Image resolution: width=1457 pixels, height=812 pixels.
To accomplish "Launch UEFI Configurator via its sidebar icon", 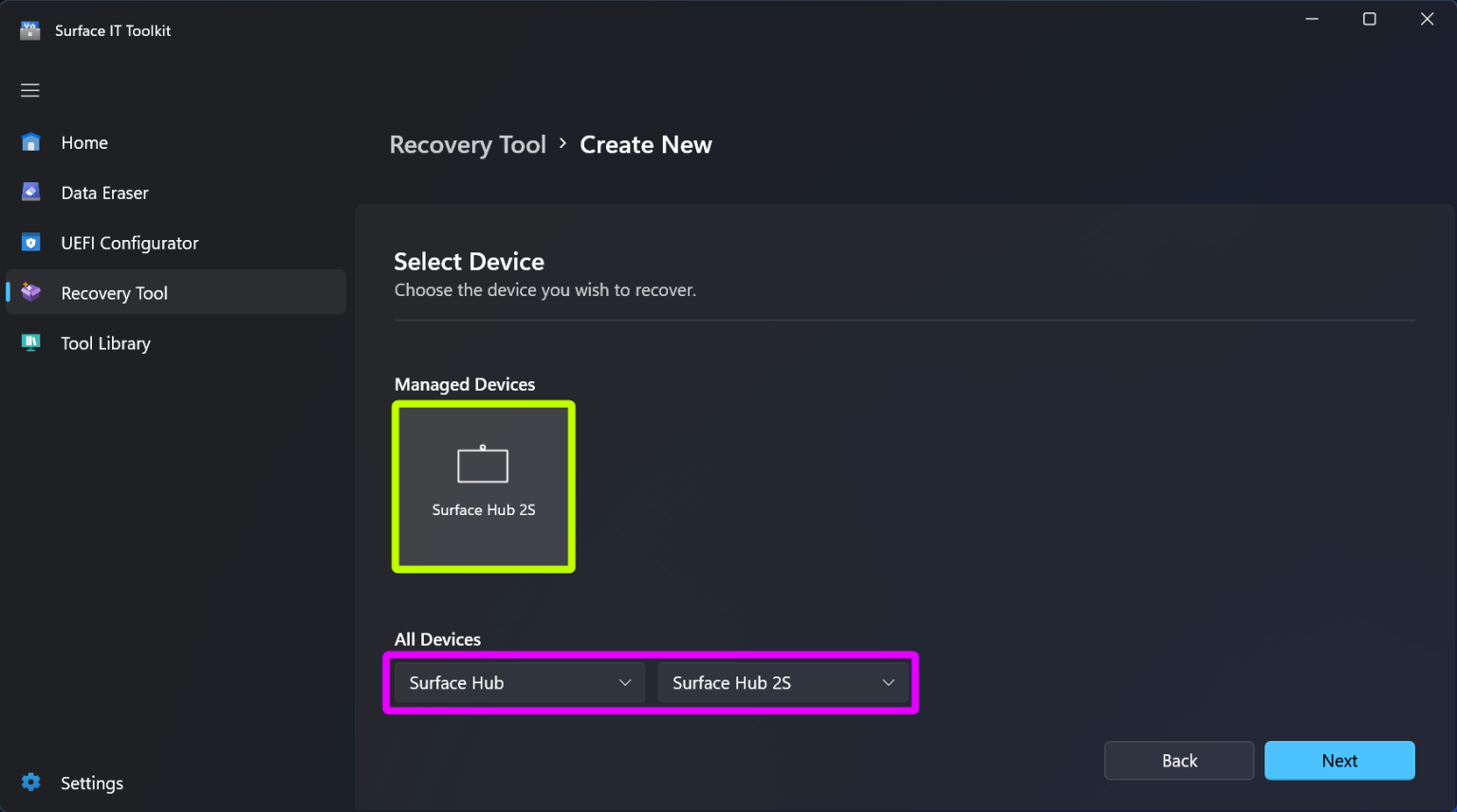I will pos(30,242).
